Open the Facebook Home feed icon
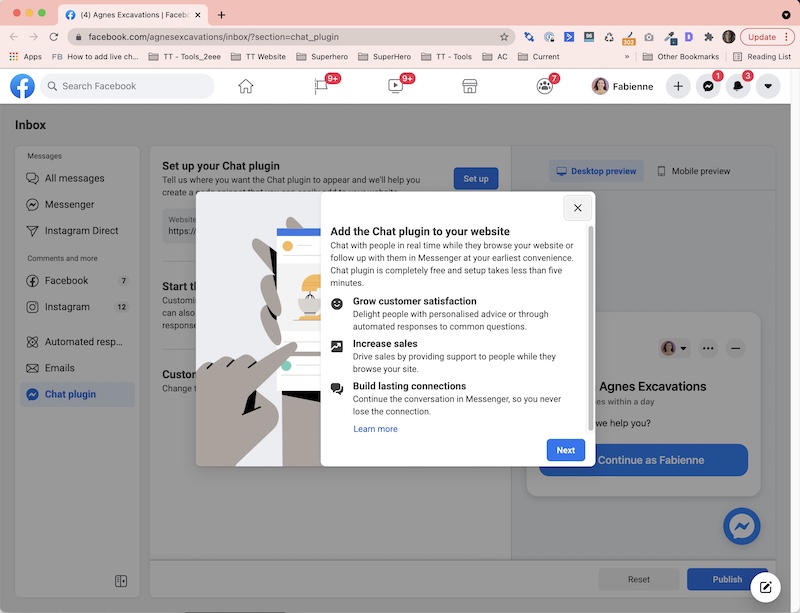 pos(245,86)
